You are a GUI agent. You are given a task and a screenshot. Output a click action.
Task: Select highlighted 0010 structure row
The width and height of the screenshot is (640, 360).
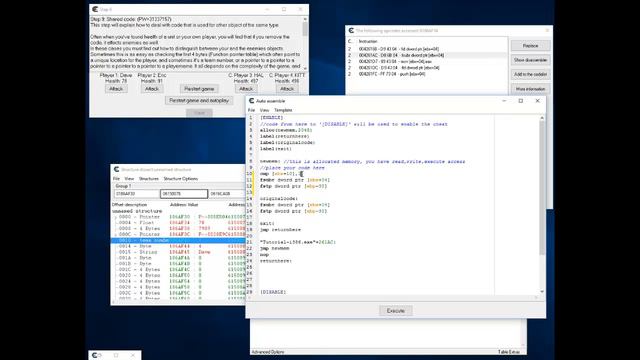(x=178, y=240)
